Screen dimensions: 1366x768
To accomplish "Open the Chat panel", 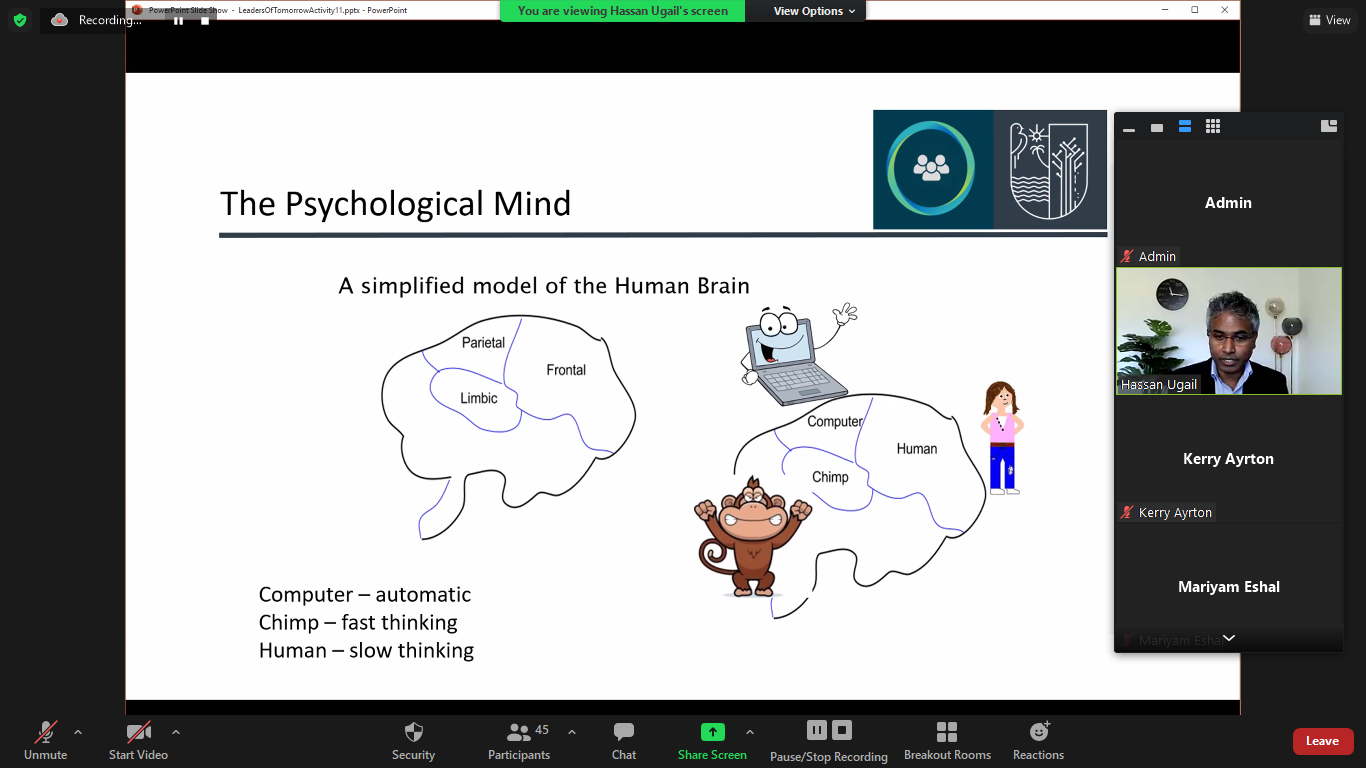I will click(624, 741).
